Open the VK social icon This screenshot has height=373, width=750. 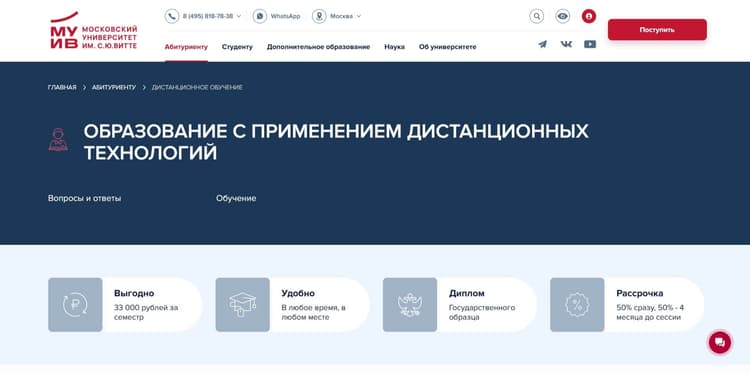566,44
